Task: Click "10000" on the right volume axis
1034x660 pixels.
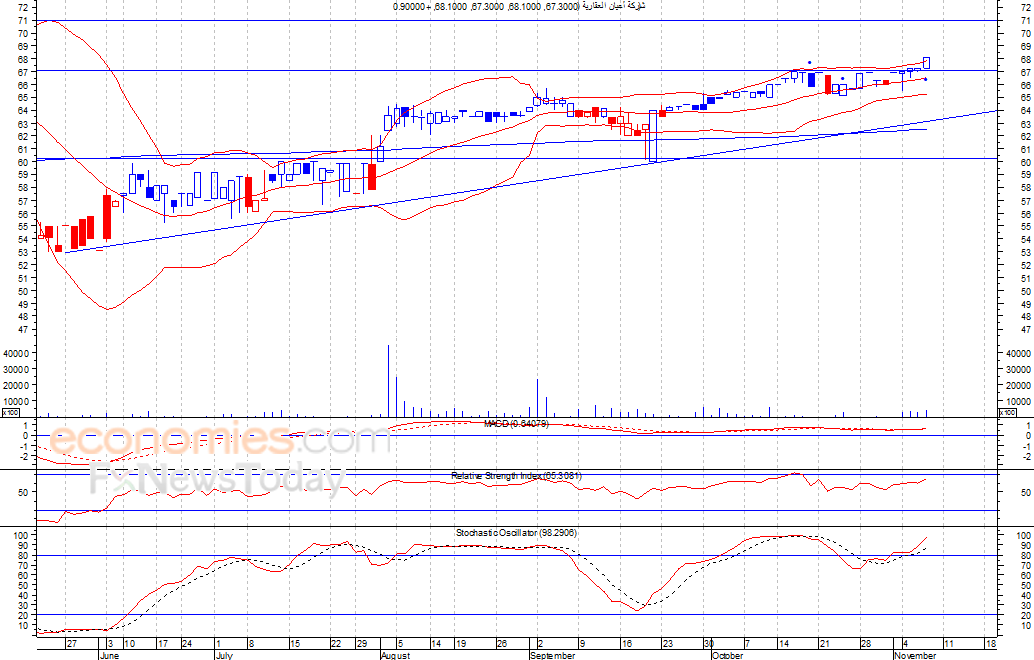Action: tap(1019, 402)
